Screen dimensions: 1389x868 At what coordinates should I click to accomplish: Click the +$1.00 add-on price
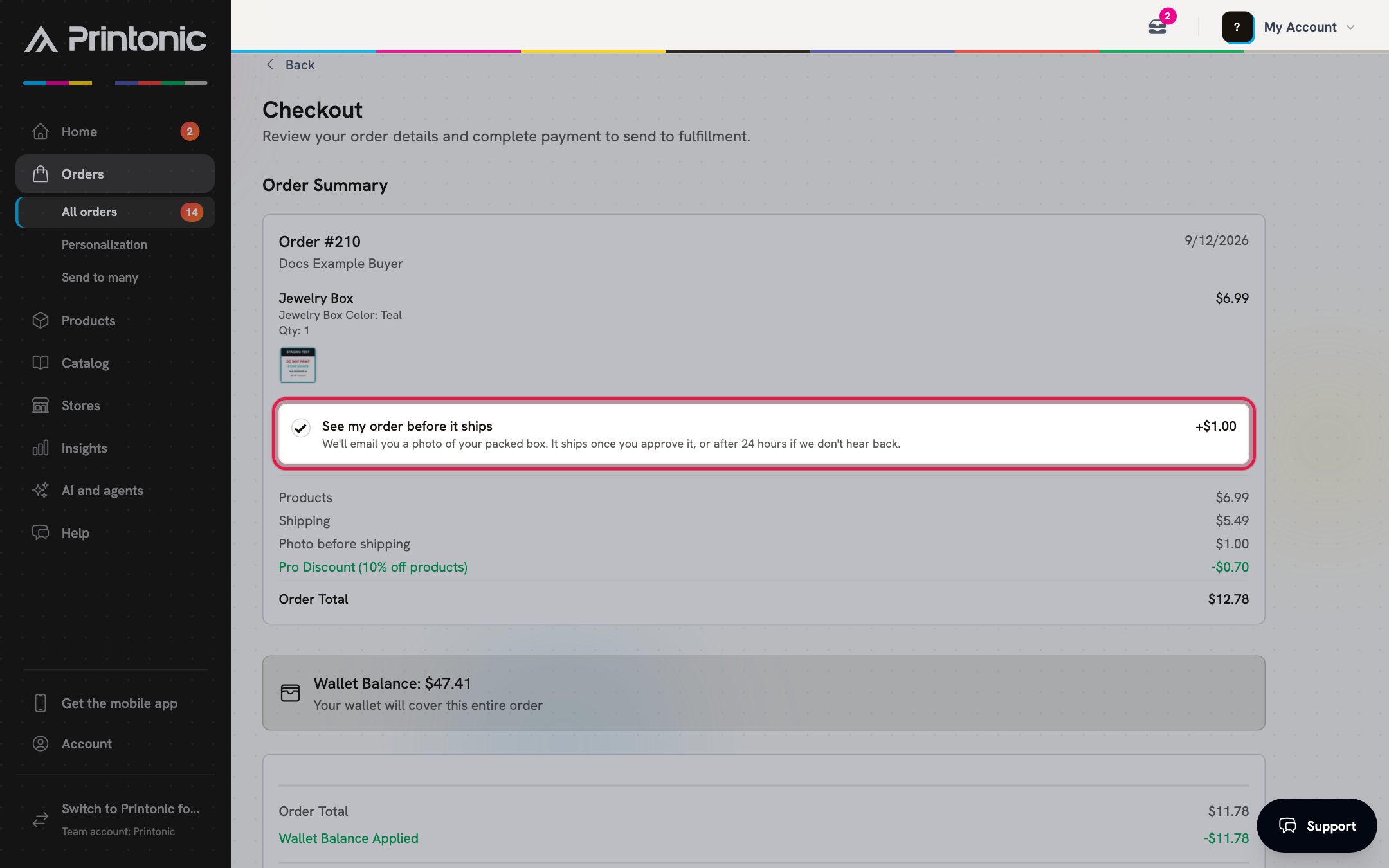pyautogui.click(x=1215, y=426)
